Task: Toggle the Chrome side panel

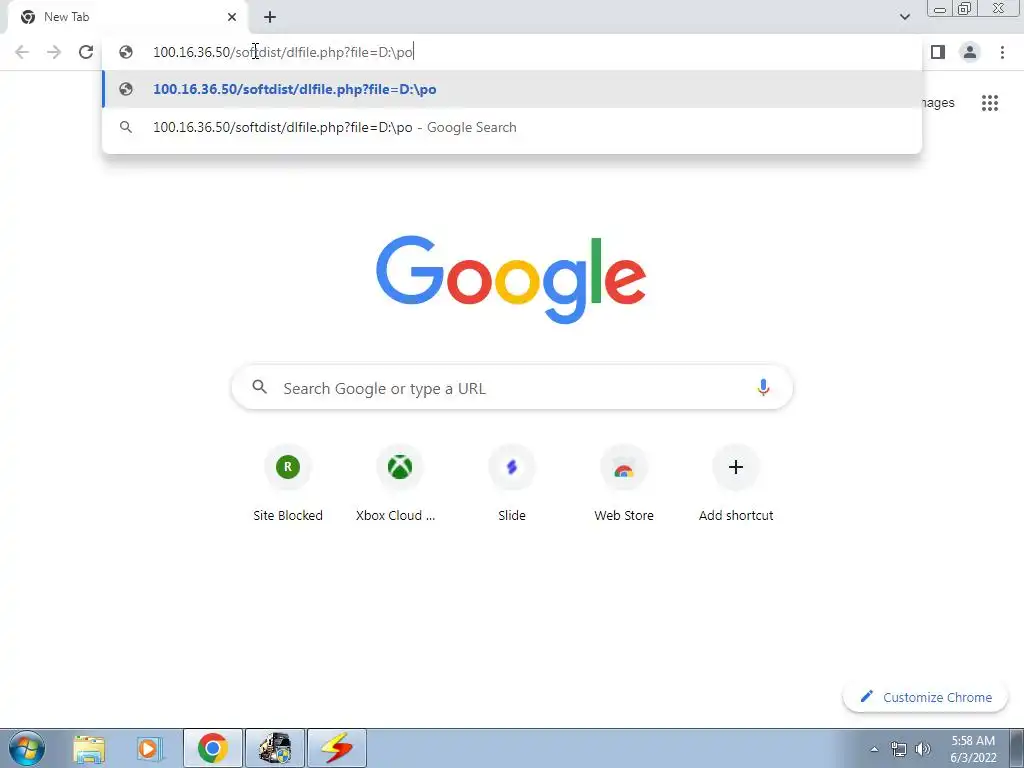Action: [x=938, y=52]
